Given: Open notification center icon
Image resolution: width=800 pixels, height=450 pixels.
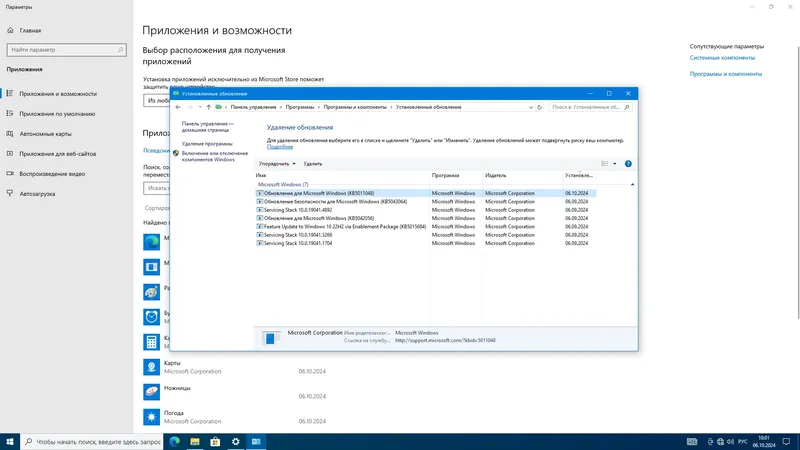Looking at the screenshot, I should (787, 441).
